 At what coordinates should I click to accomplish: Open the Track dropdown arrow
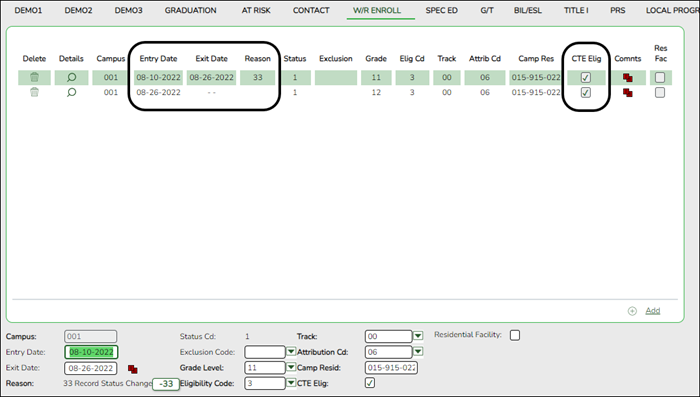(x=418, y=336)
